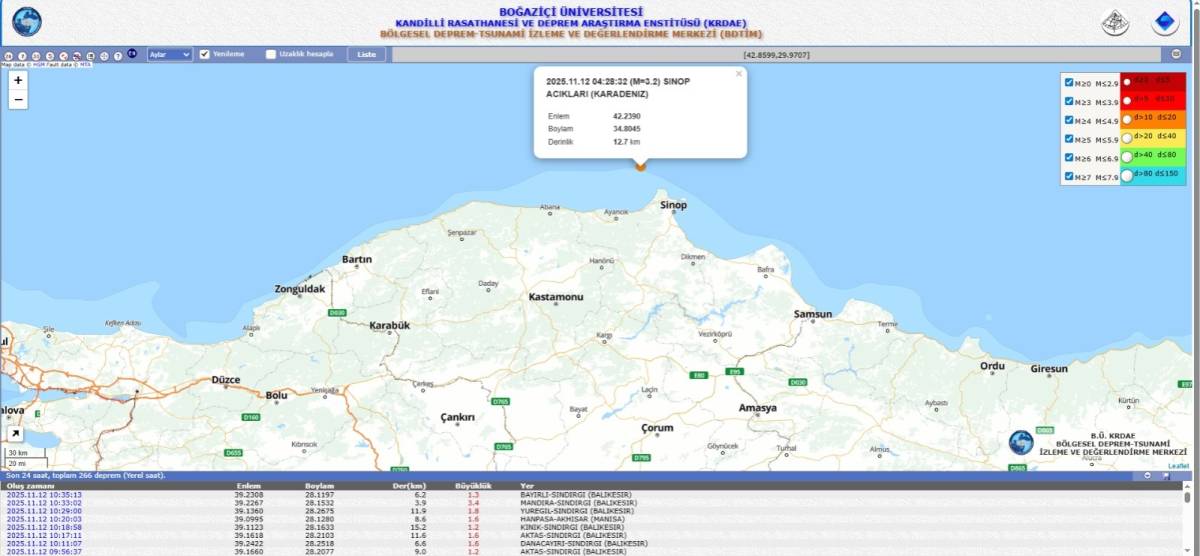The image size is (1200, 556).
Task: Zoom in on the earthquake map
Action: tap(18, 80)
